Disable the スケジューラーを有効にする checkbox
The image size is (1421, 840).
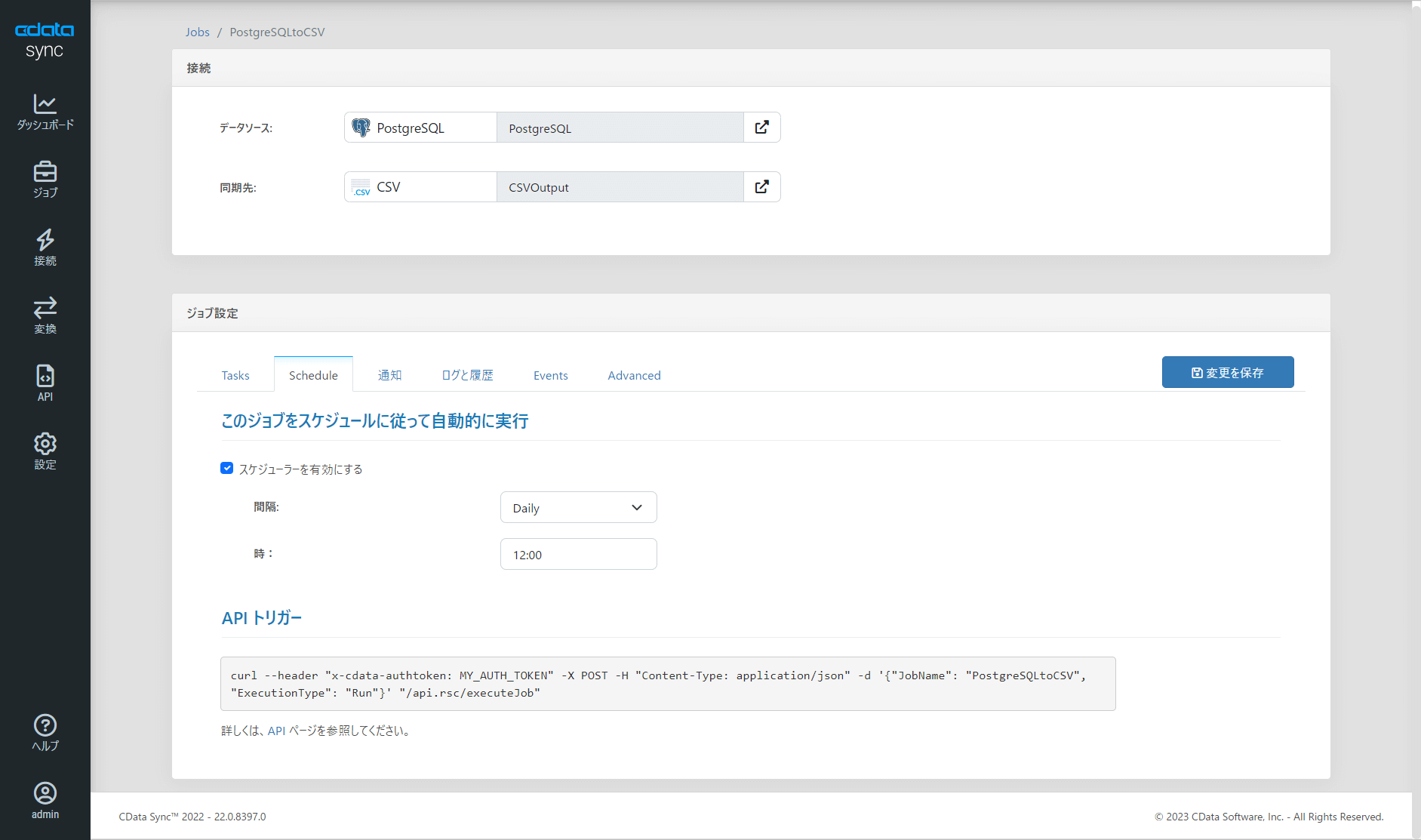[227, 468]
